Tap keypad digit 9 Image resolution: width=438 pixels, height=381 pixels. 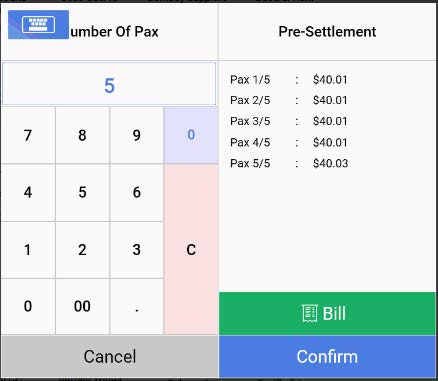(137, 135)
